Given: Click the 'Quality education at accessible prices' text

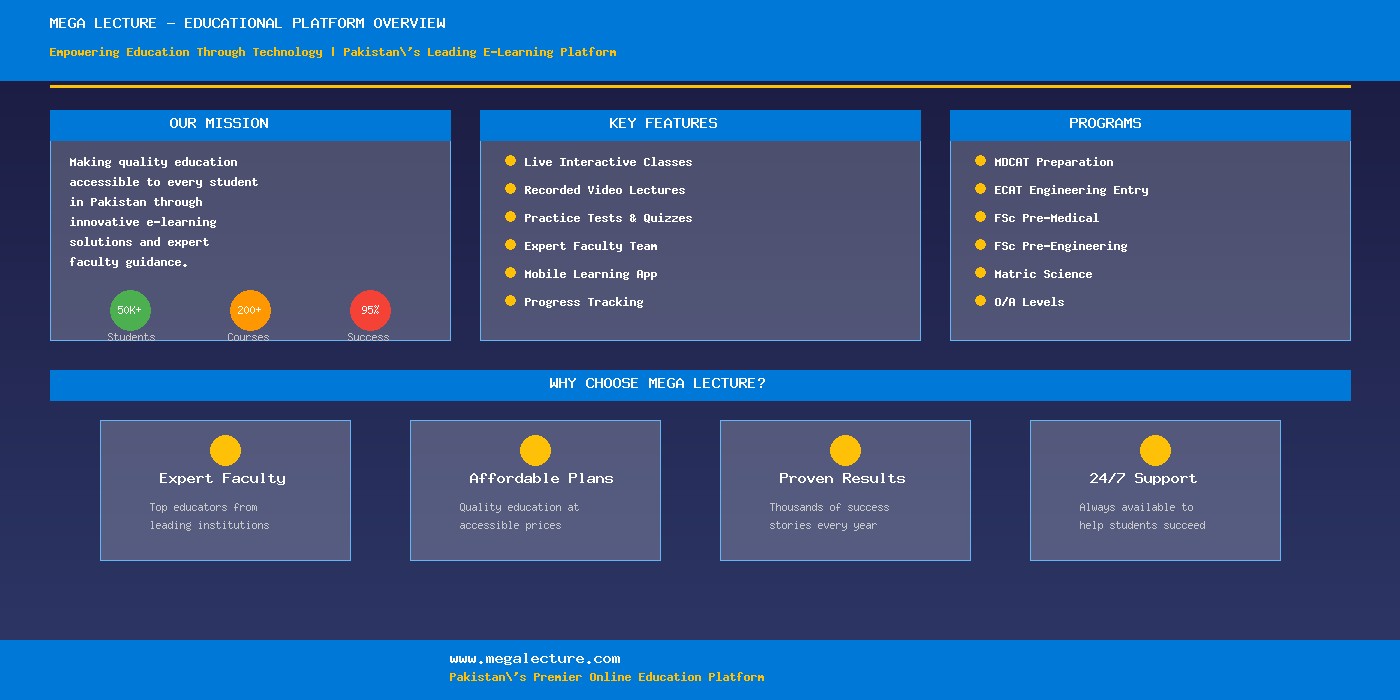Looking at the screenshot, I should [519, 516].
